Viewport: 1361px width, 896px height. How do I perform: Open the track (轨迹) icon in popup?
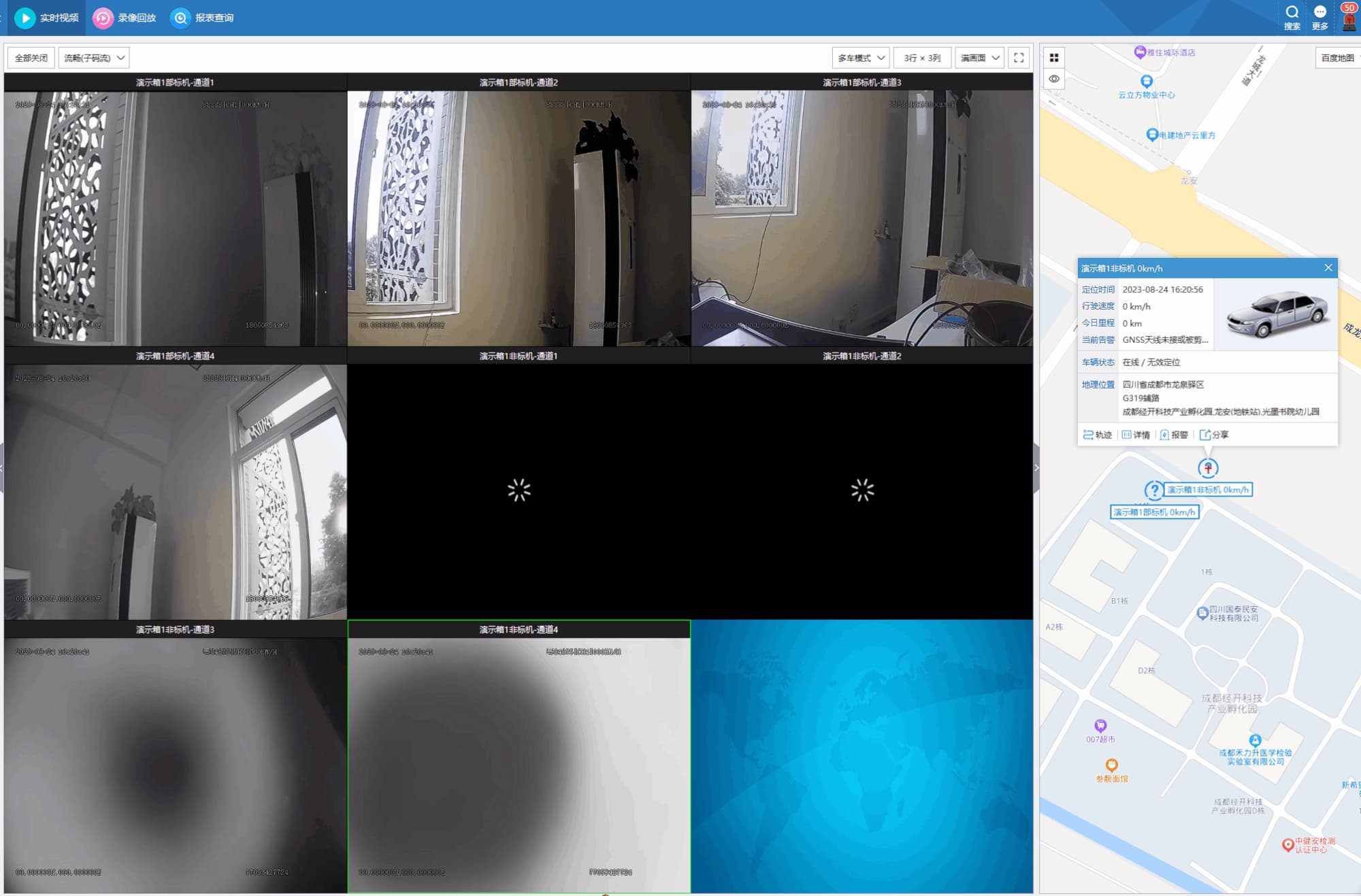tap(1088, 435)
